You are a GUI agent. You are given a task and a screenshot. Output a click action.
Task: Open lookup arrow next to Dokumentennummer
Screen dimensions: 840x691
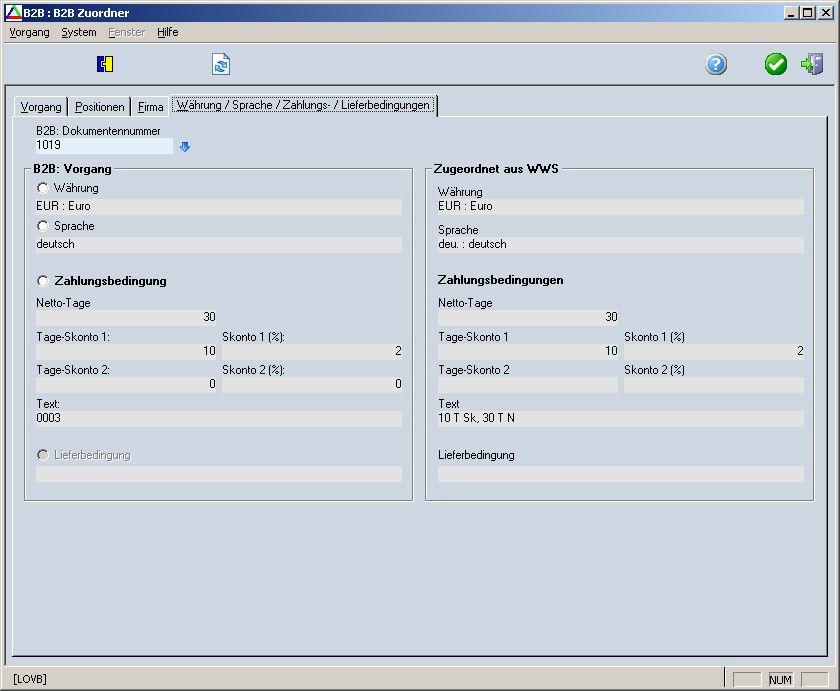pos(184,147)
